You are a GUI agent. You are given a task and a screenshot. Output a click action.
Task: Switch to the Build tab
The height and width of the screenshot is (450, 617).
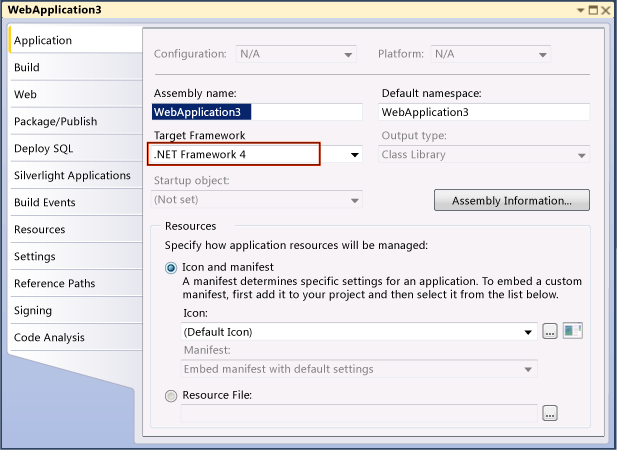click(76, 67)
